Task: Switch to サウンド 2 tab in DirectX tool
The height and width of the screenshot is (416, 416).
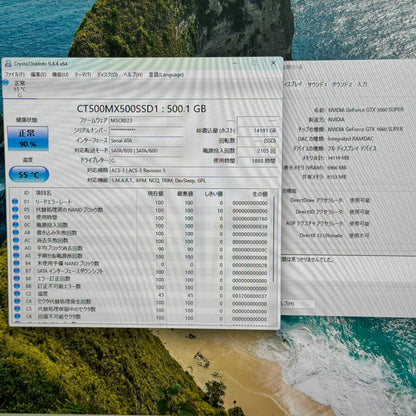Action: pos(342,85)
